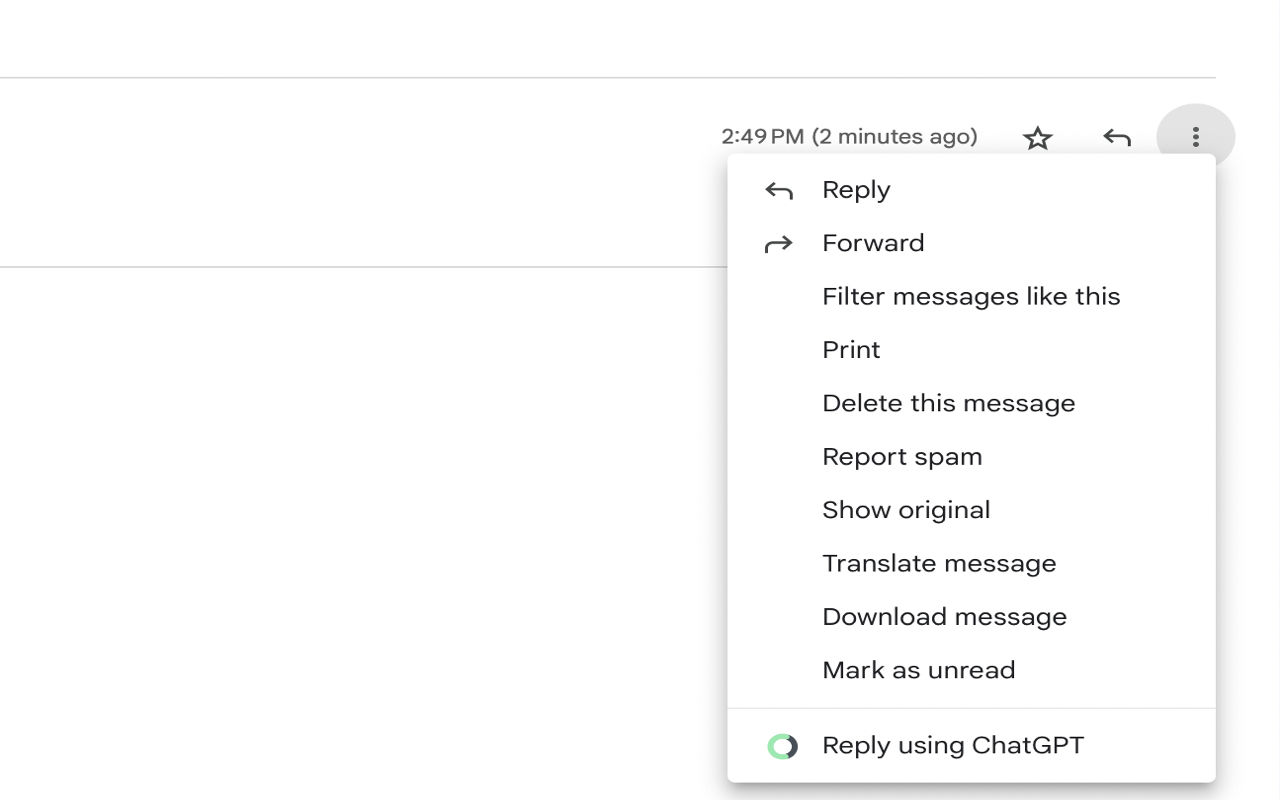Star this email message
1280x800 pixels.
point(1038,137)
